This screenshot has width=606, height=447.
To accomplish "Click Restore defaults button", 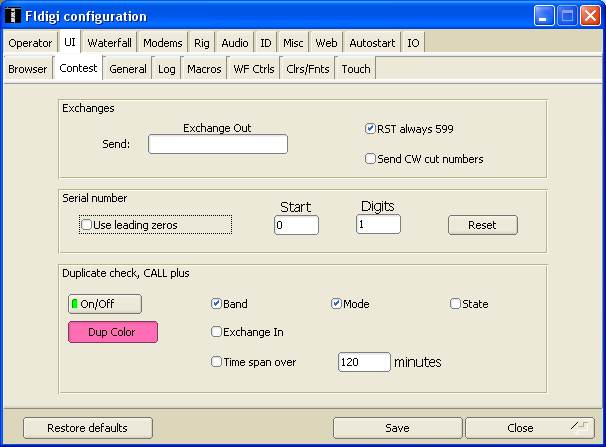I will 88,428.
